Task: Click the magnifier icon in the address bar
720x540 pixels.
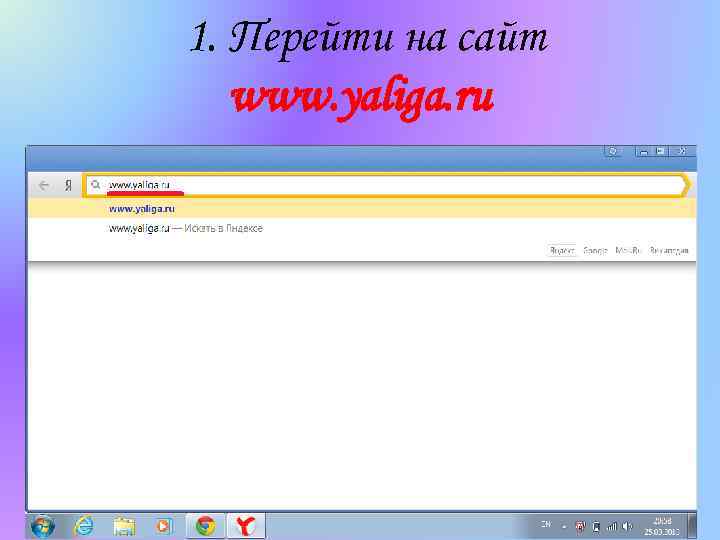Action: (x=96, y=185)
